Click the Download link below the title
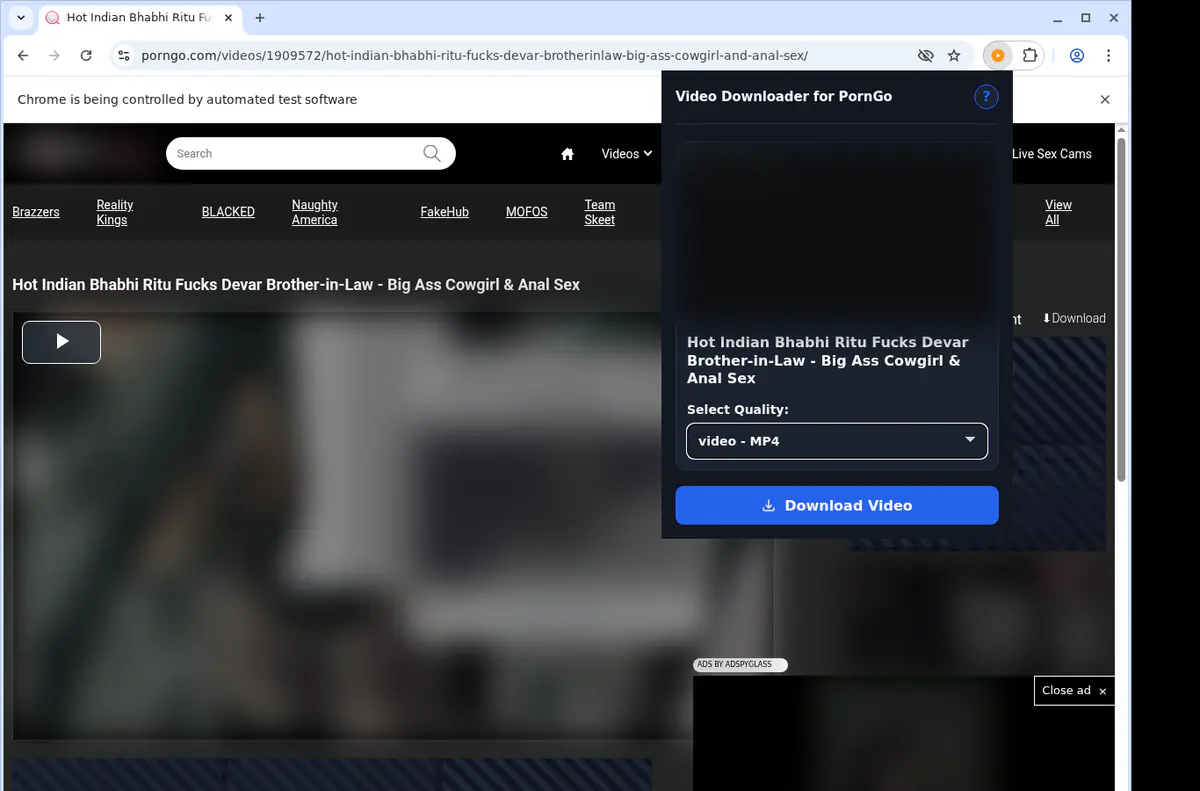Image resolution: width=1200 pixels, height=791 pixels. click(1073, 318)
